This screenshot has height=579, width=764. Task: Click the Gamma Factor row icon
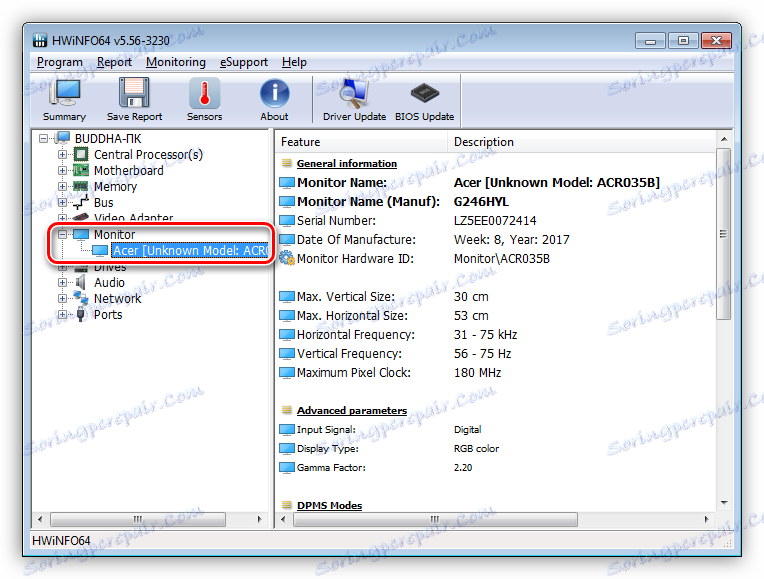pyautogui.click(x=287, y=468)
